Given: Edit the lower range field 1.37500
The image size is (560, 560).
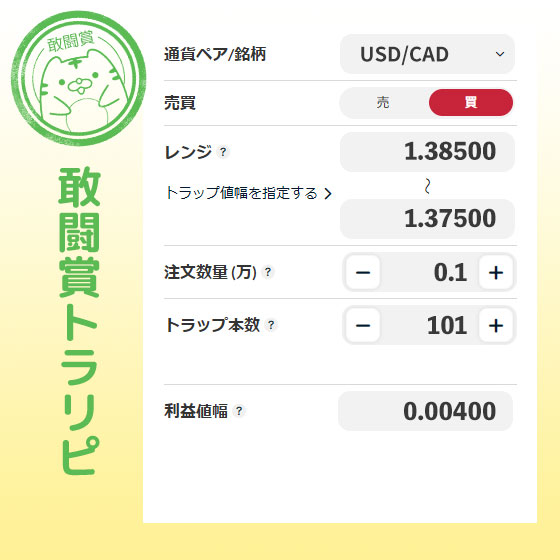Looking at the screenshot, I should (427, 219).
